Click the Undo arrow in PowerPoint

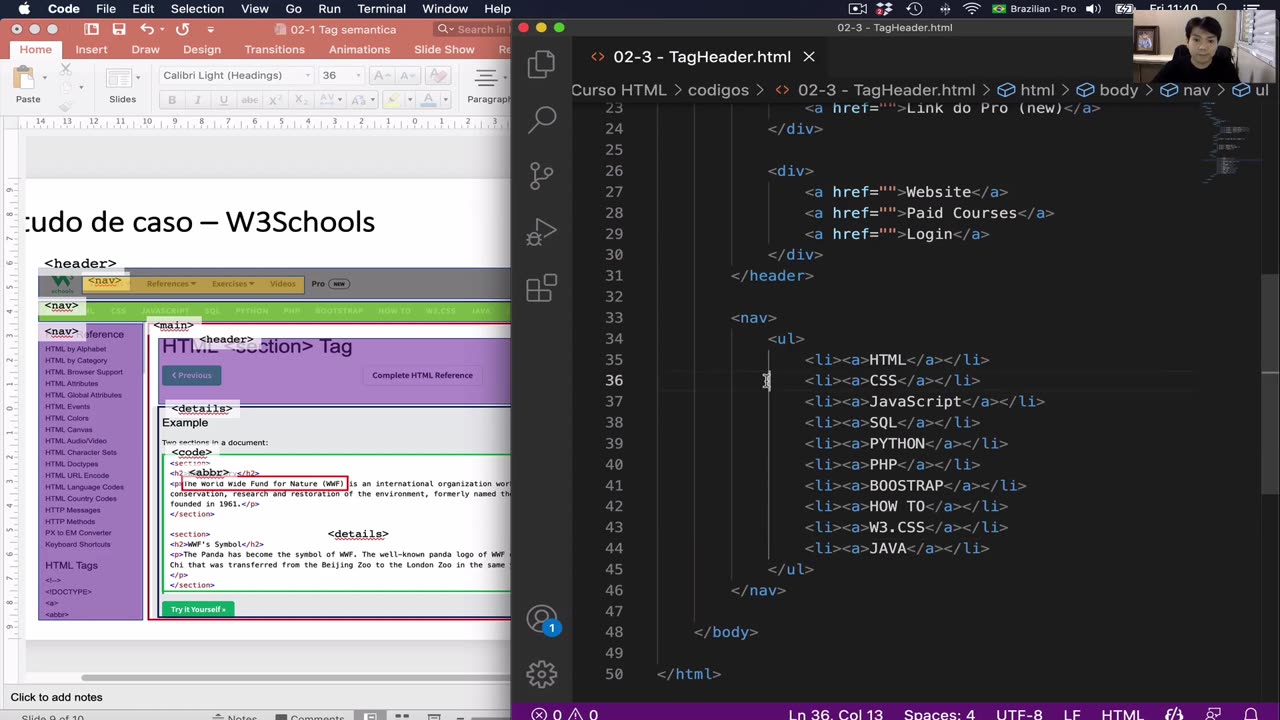click(148, 29)
